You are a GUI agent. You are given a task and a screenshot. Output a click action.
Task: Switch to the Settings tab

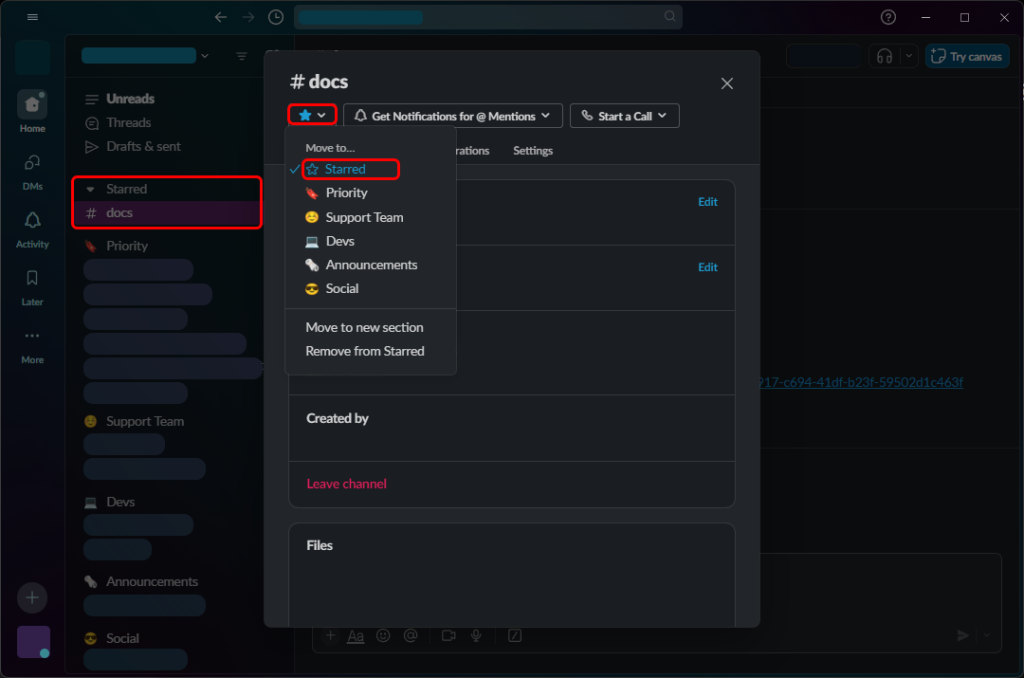click(x=533, y=151)
